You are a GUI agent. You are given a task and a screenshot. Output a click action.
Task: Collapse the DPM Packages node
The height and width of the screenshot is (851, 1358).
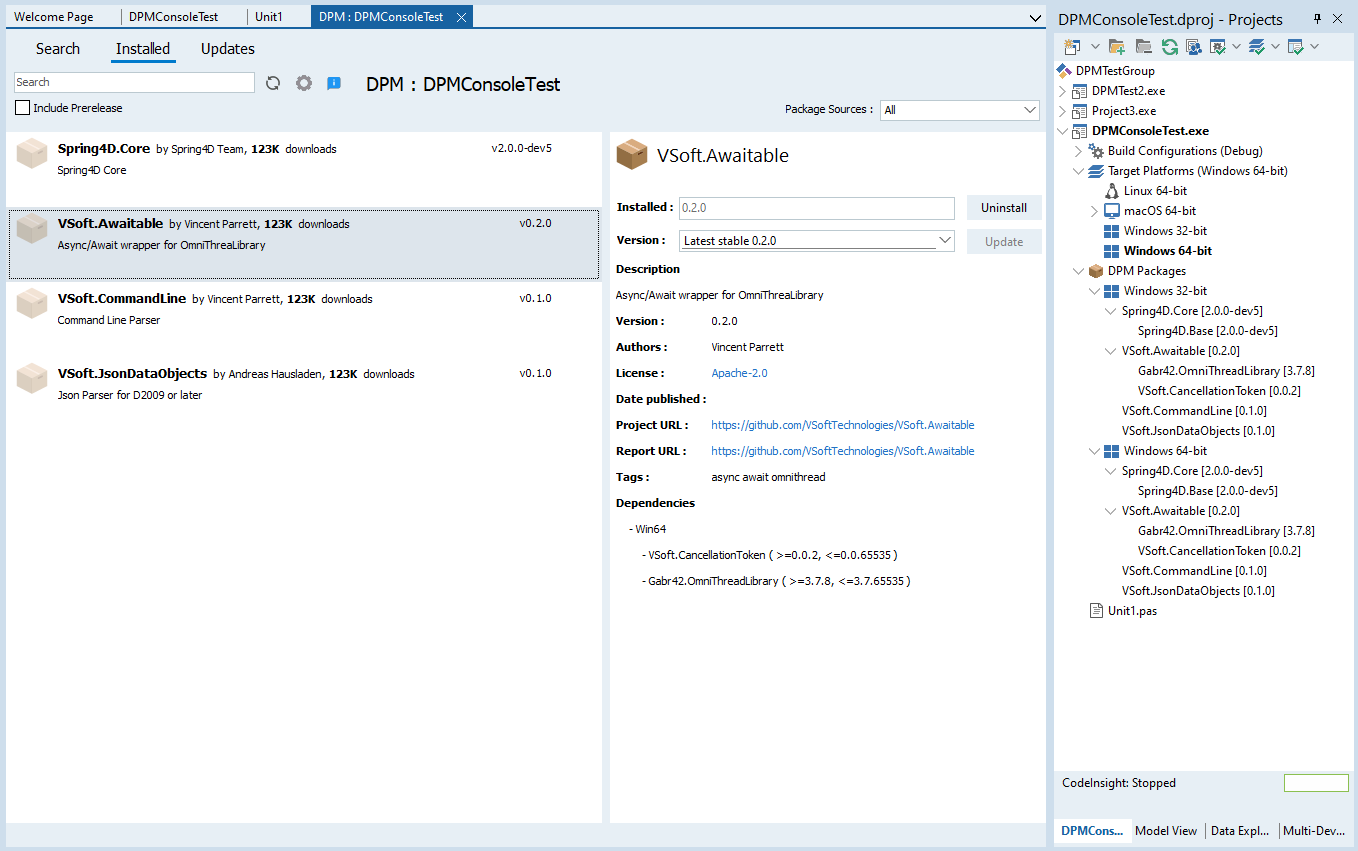point(1078,271)
